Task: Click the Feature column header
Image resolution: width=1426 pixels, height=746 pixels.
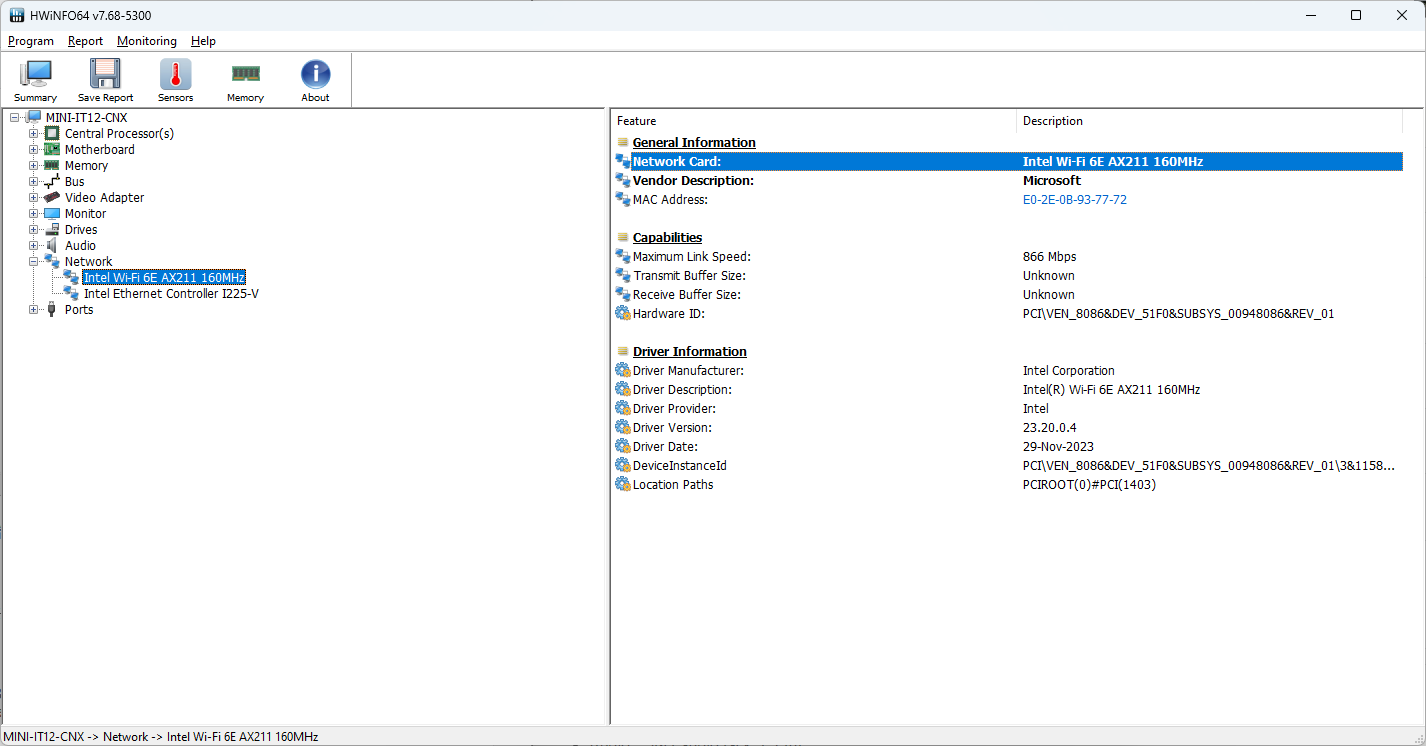Action: [x=813, y=121]
